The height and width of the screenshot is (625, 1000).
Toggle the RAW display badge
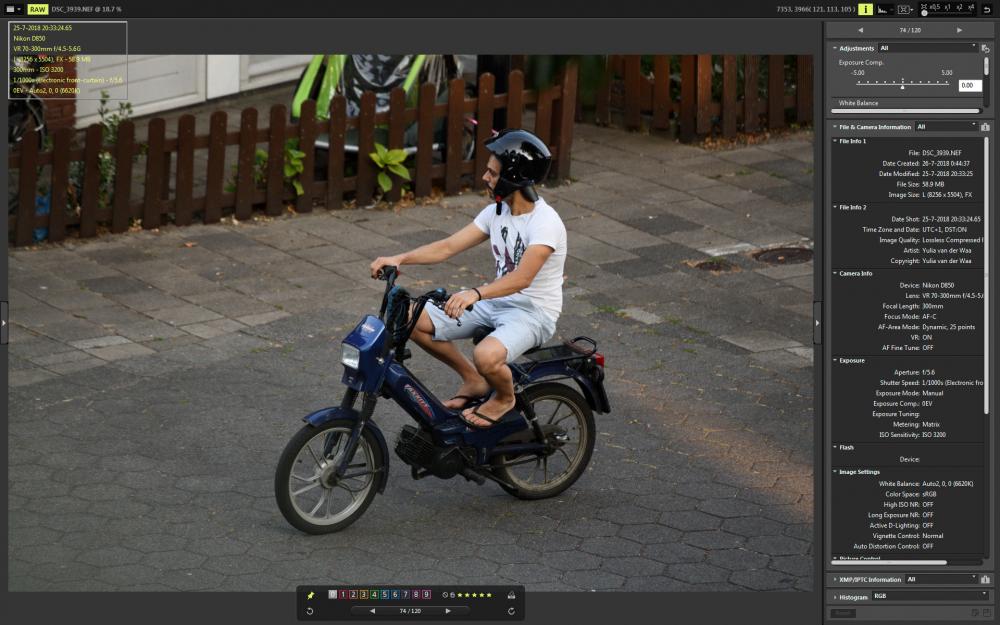(38, 9)
